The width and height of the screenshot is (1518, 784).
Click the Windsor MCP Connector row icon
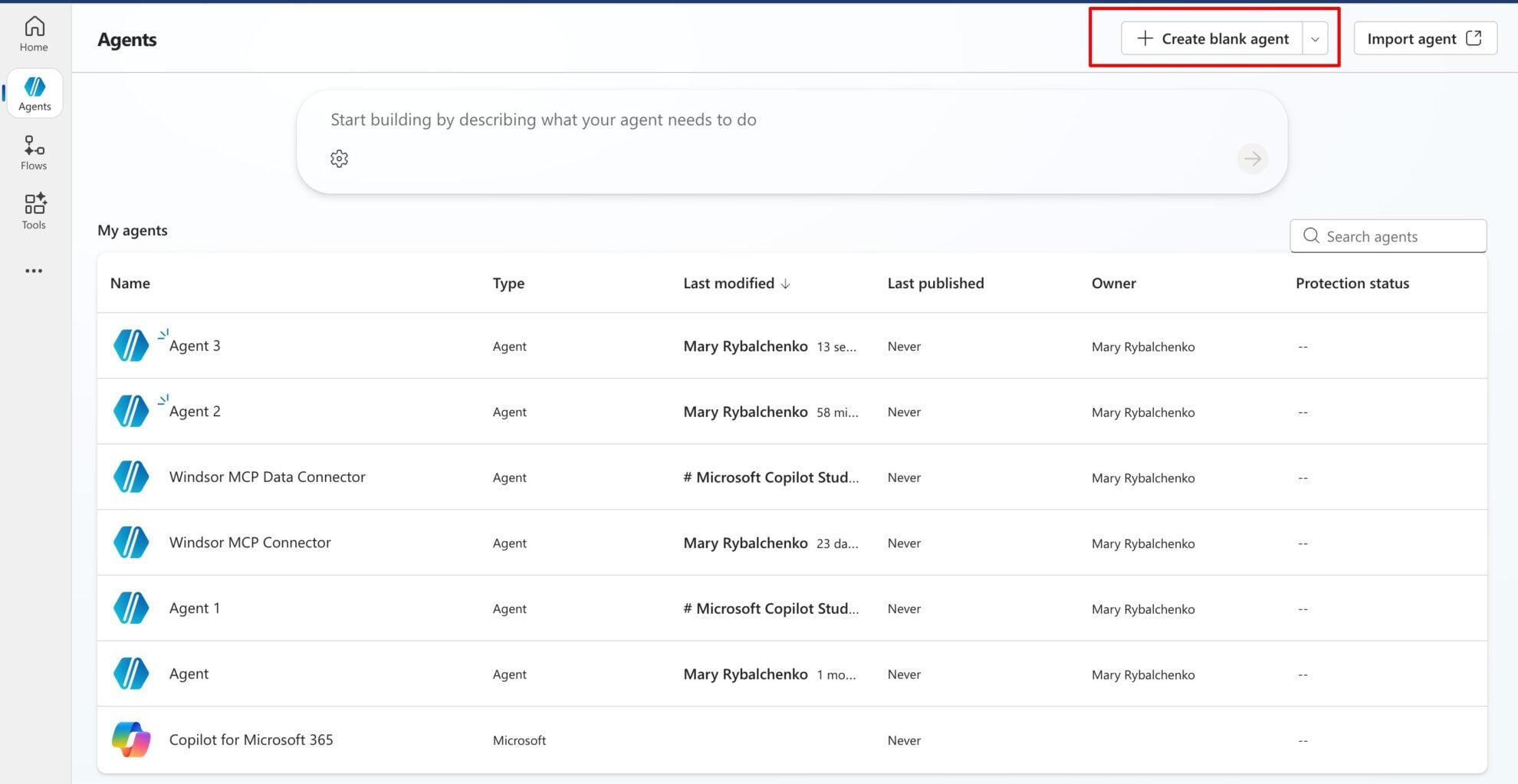coord(131,543)
